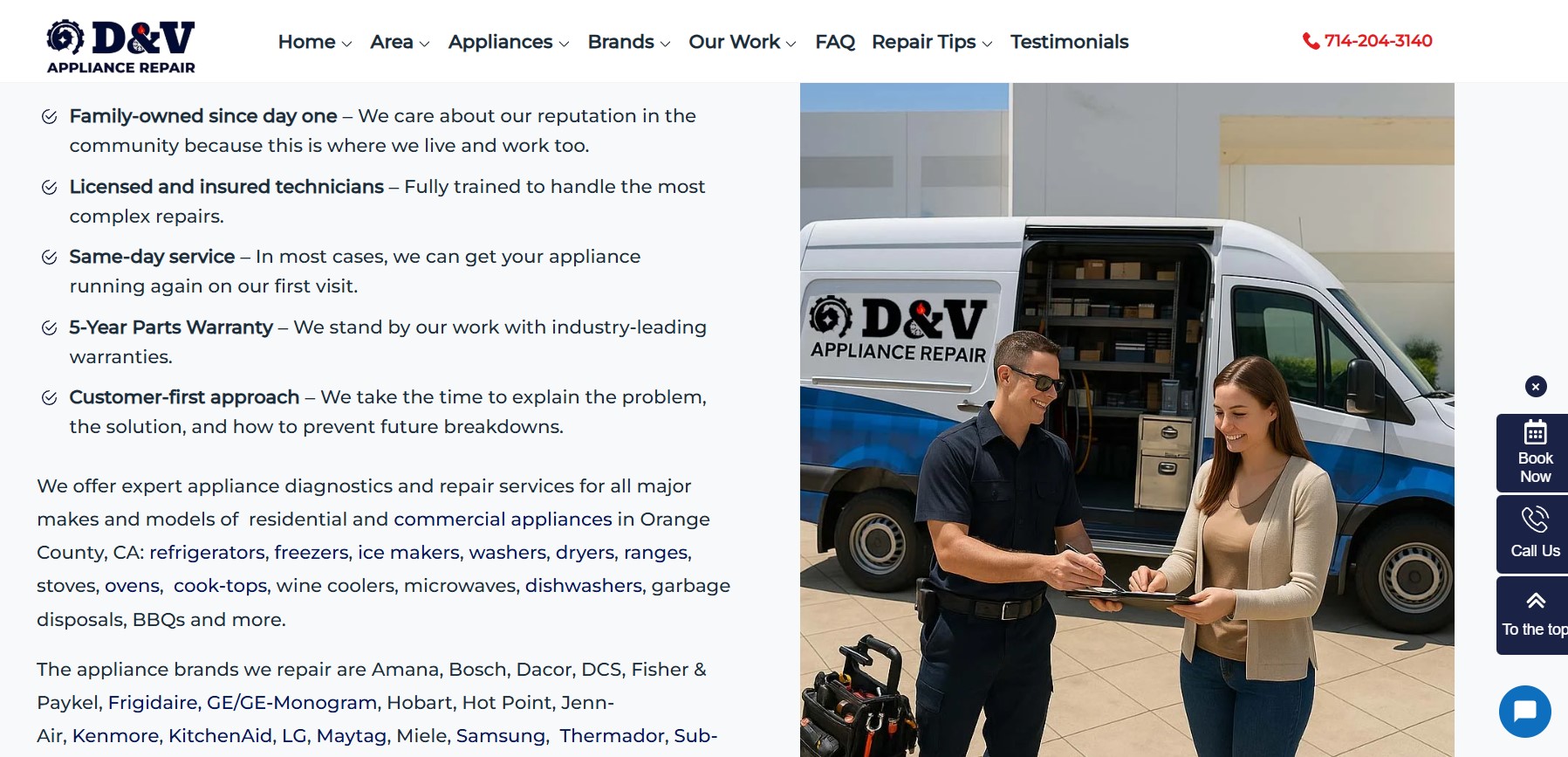Click the red phone icon in header
The image size is (1568, 757).
pyautogui.click(x=1311, y=41)
